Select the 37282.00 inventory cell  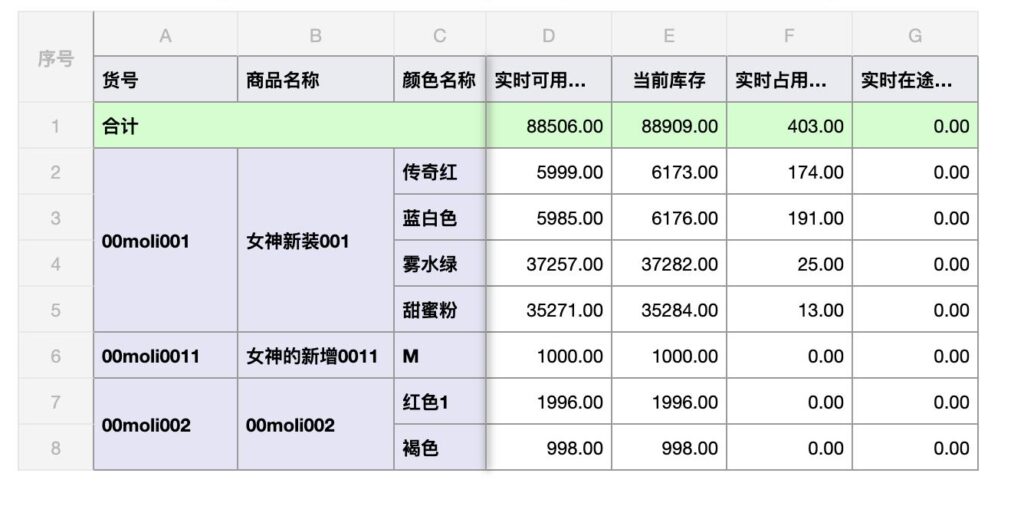pos(669,264)
